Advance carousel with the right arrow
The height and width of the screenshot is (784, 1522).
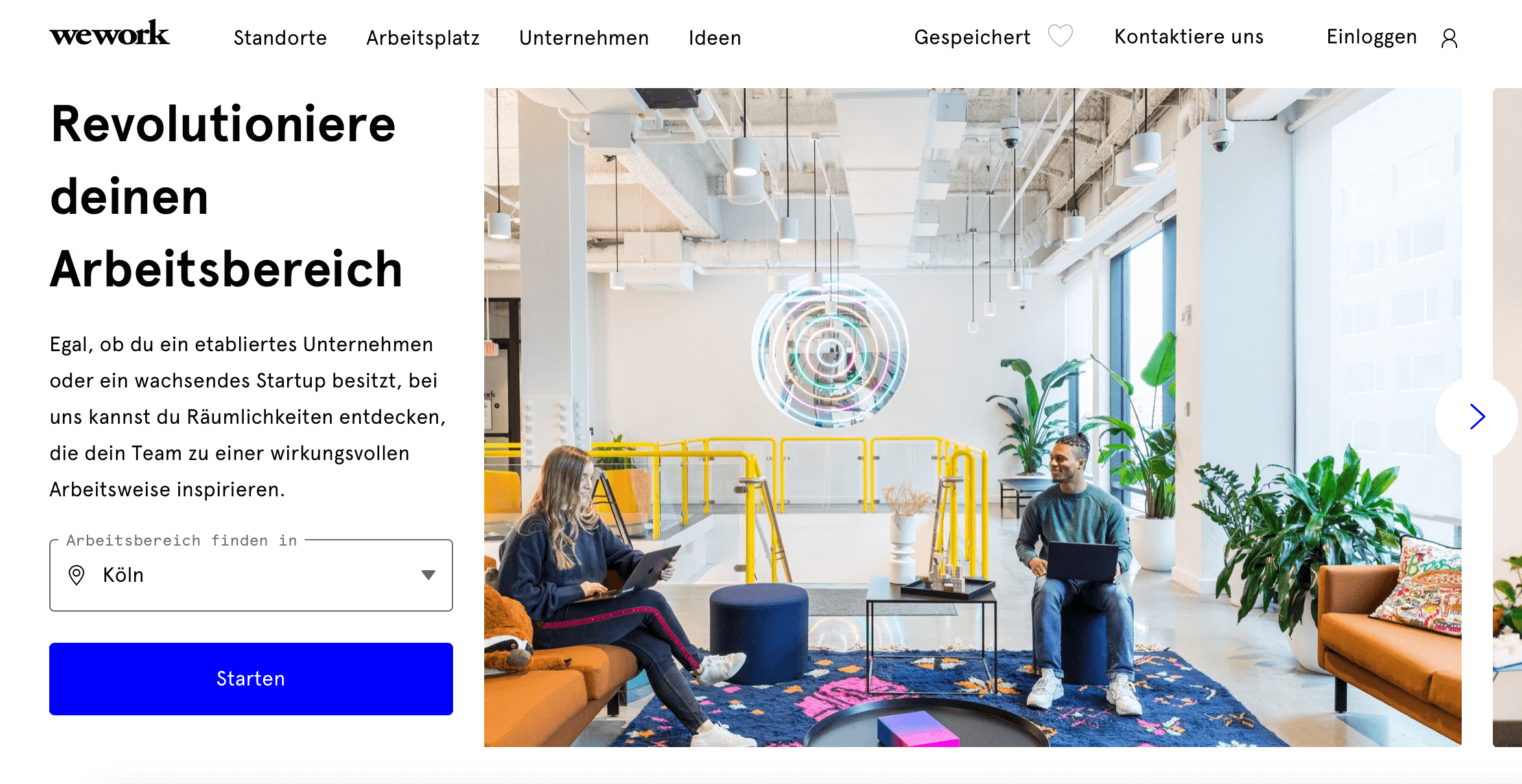[x=1477, y=417]
